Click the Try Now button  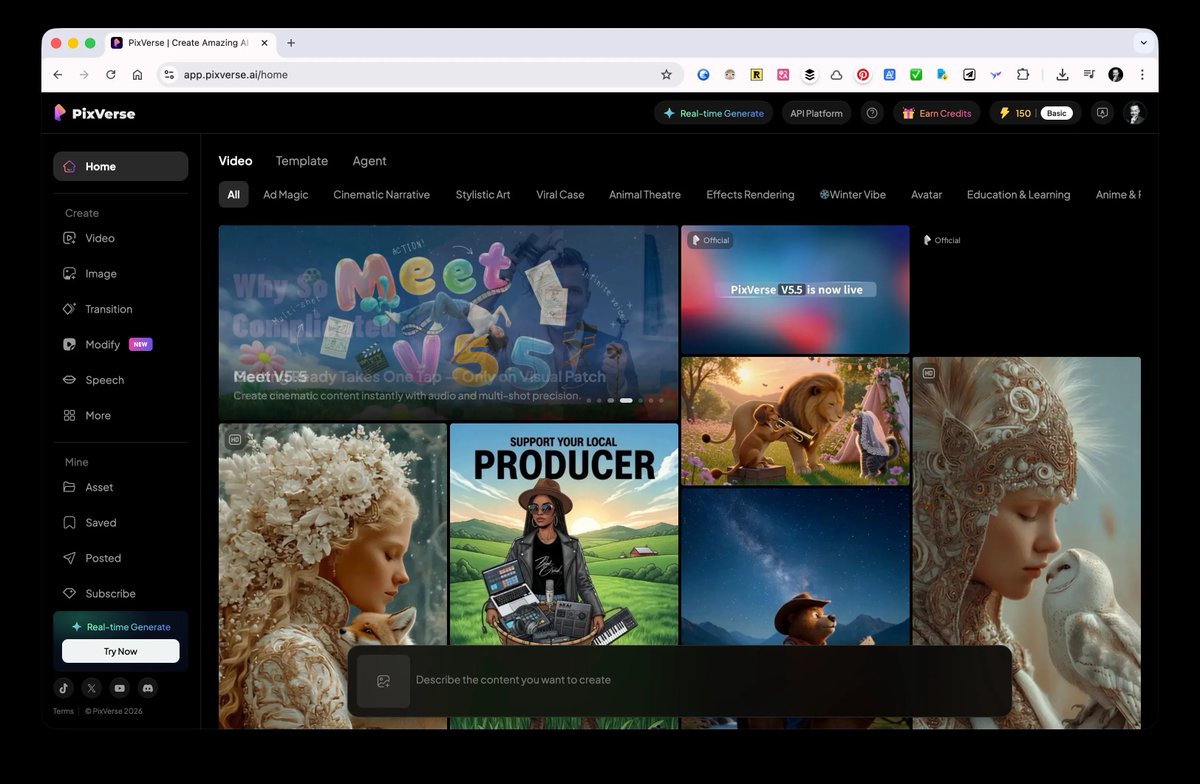click(121, 651)
